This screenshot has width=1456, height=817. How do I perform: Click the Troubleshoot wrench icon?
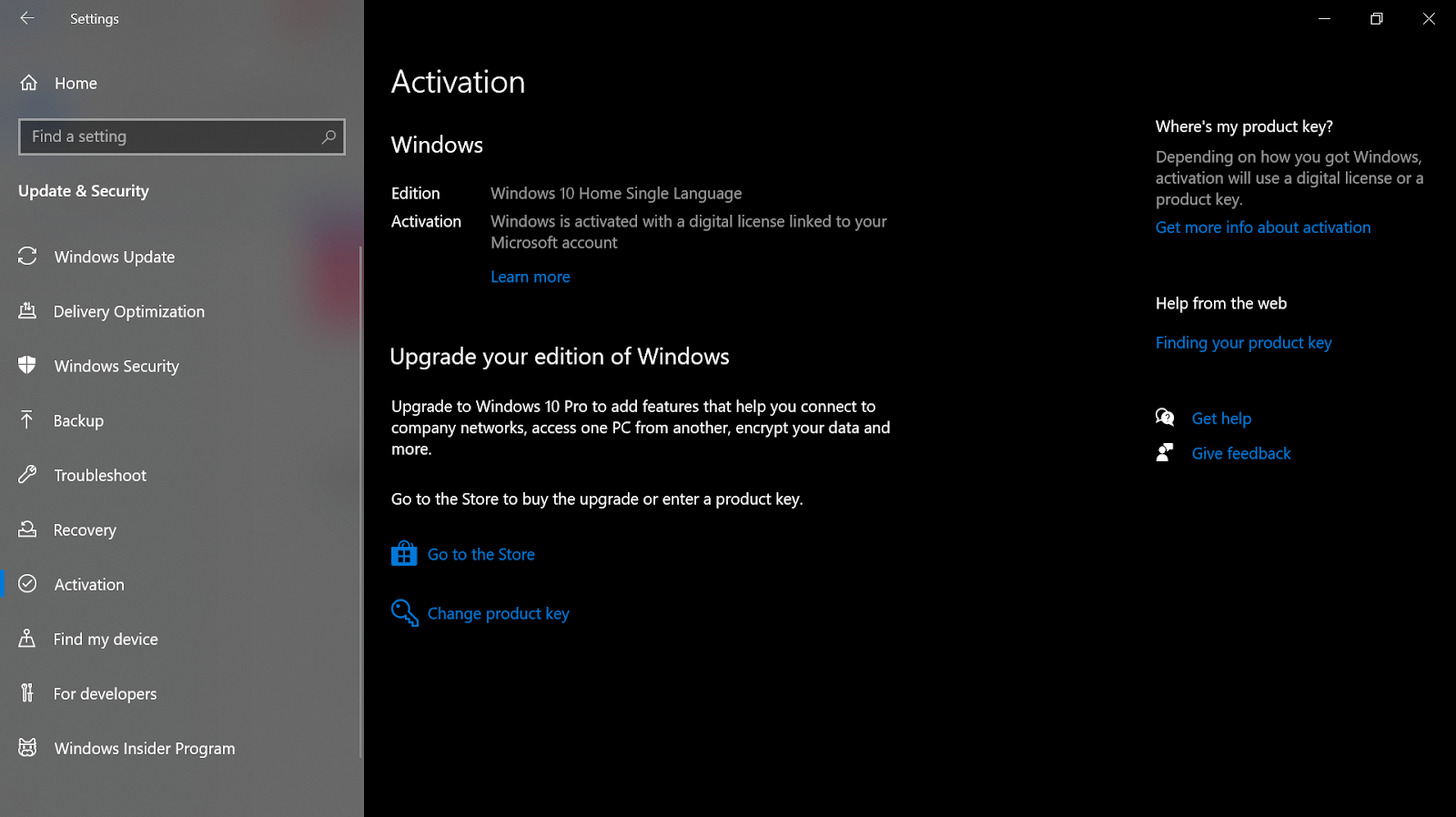(x=27, y=474)
